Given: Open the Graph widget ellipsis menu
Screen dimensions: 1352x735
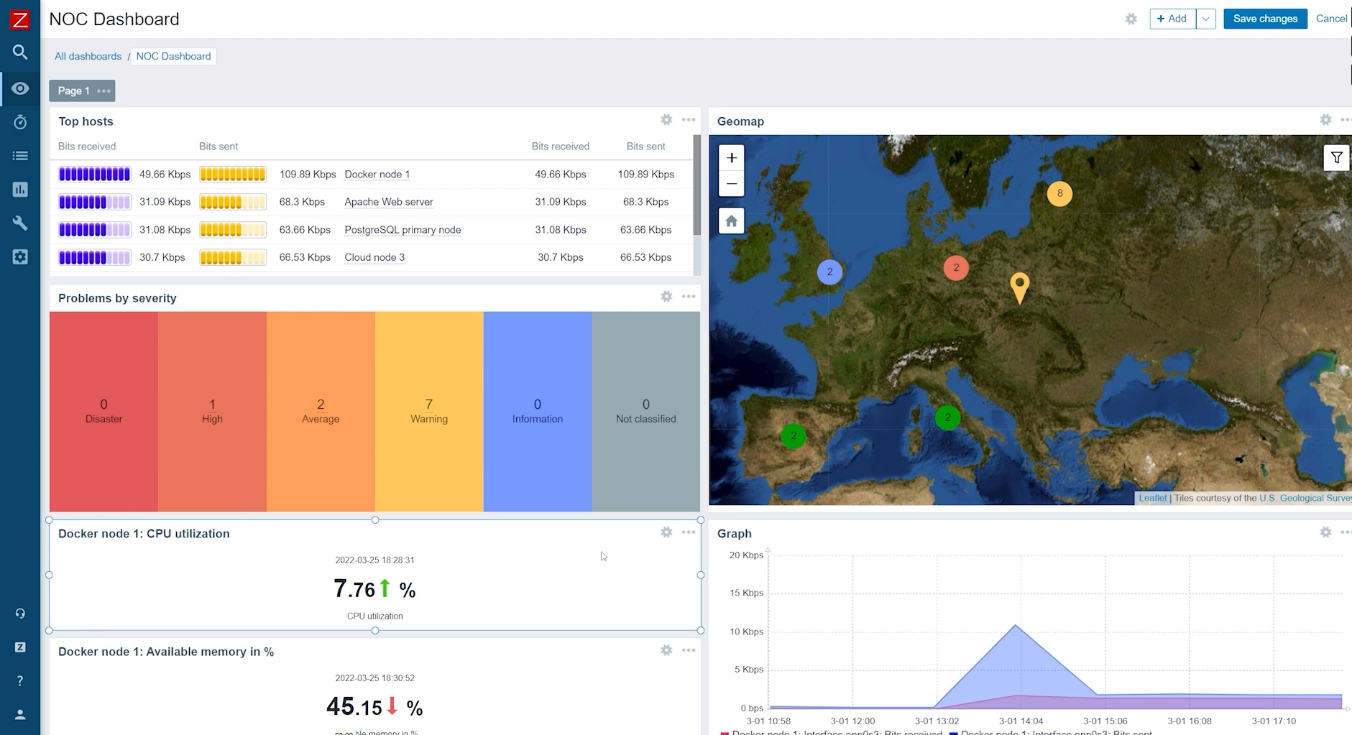Looking at the screenshot, I should click(1346, 532).
